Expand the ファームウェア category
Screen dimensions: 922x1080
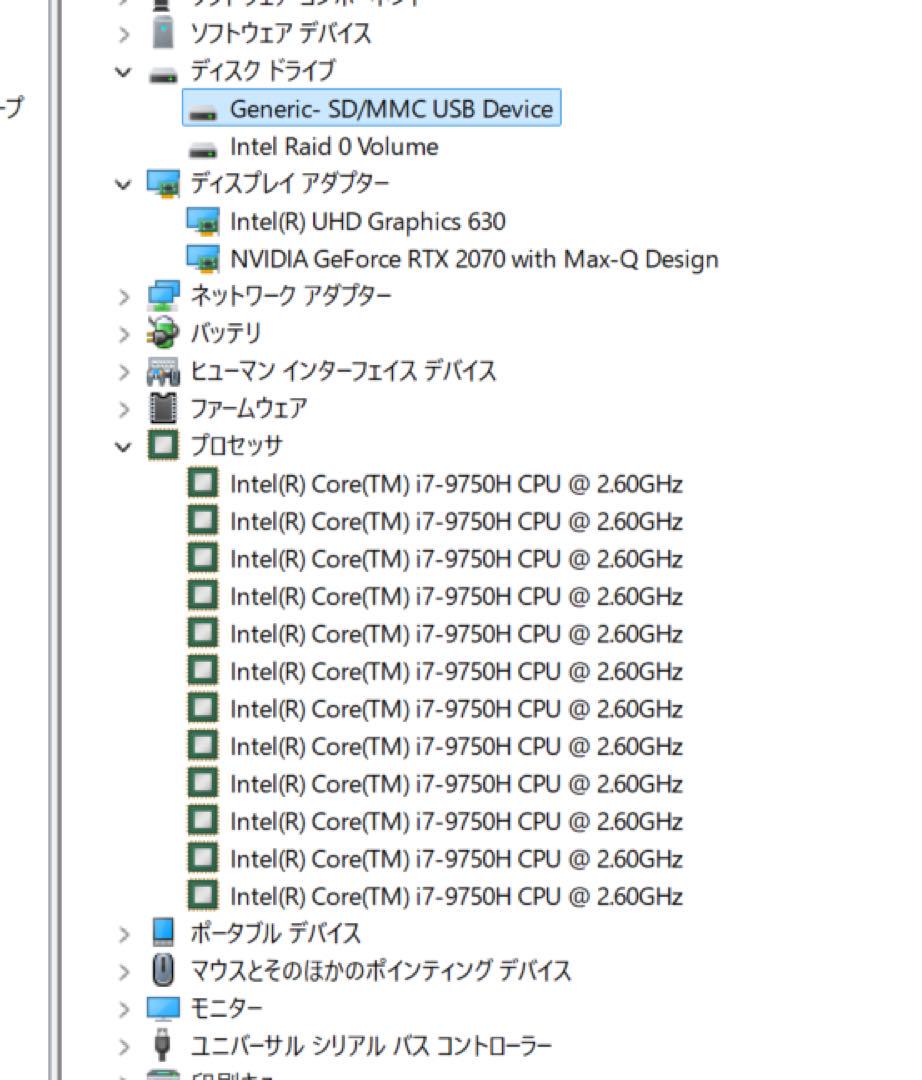124,409
